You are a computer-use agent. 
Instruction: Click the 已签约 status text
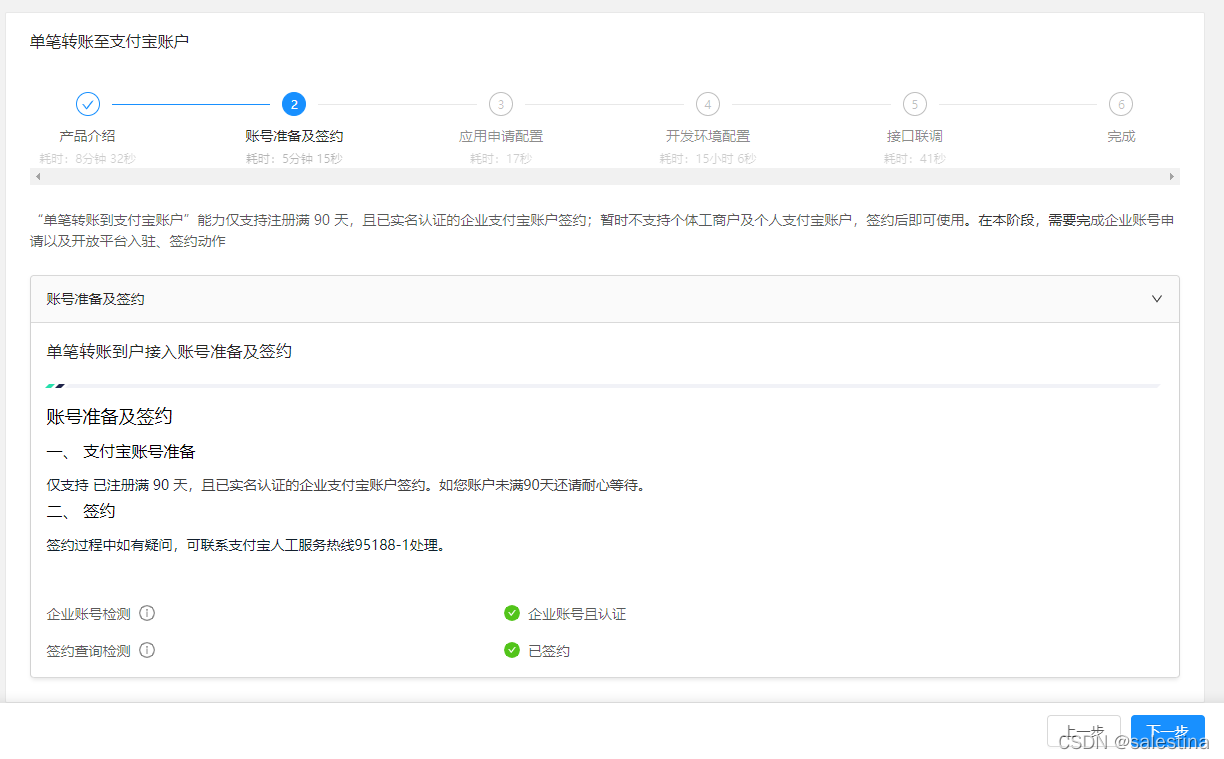pos(549,650)
